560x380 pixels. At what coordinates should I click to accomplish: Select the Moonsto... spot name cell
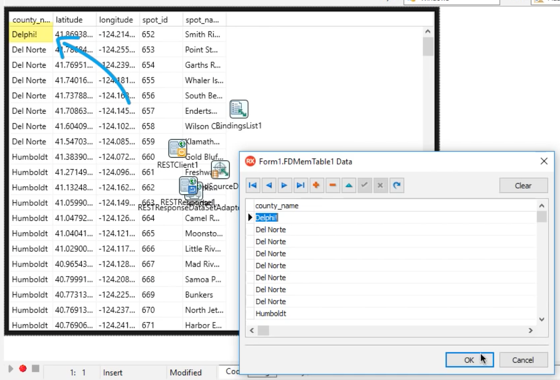tap(204, 234)
